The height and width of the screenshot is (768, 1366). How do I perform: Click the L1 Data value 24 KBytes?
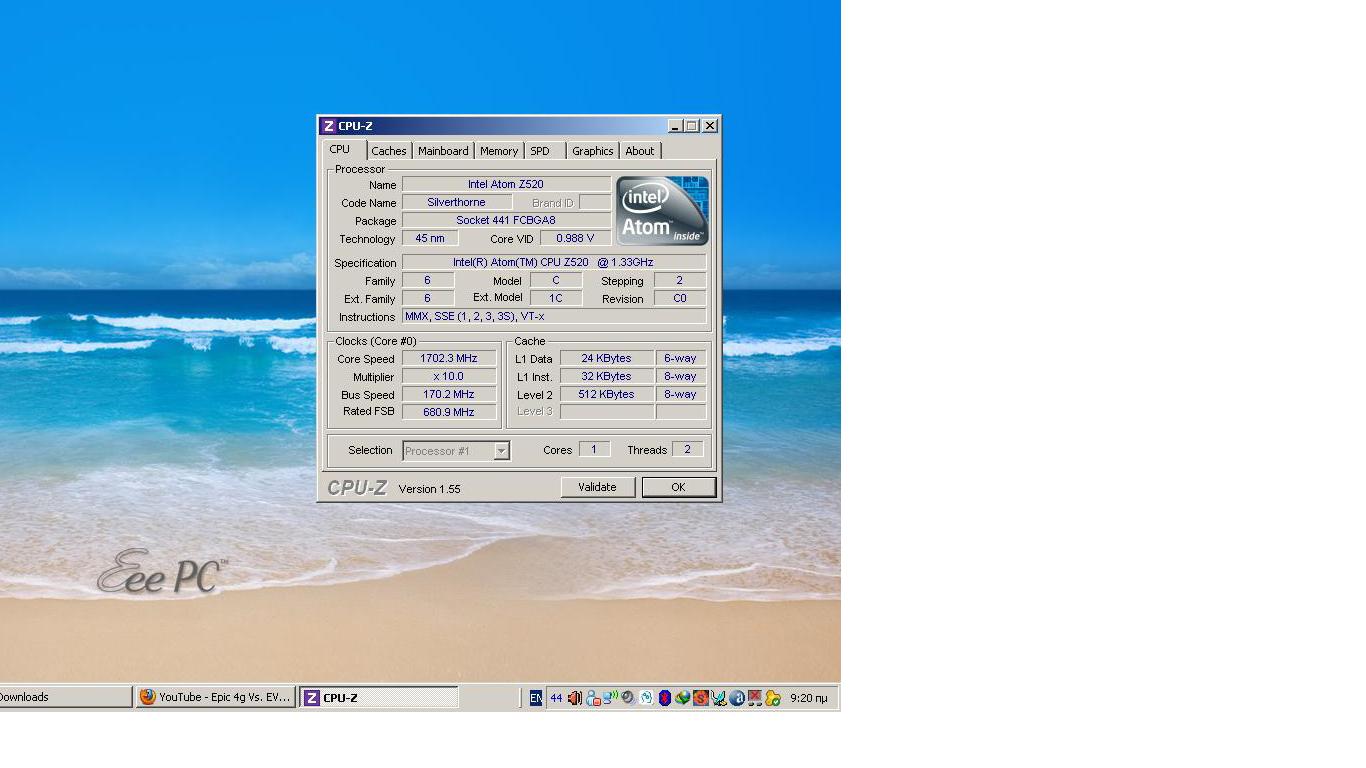coord(607,359)
